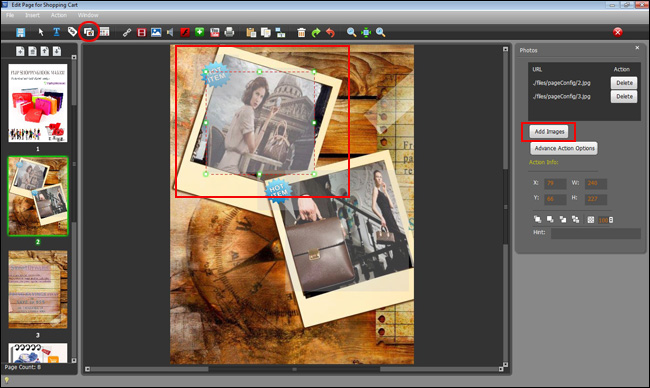Click the canvas horizontal scrollbar

(294, 369)
